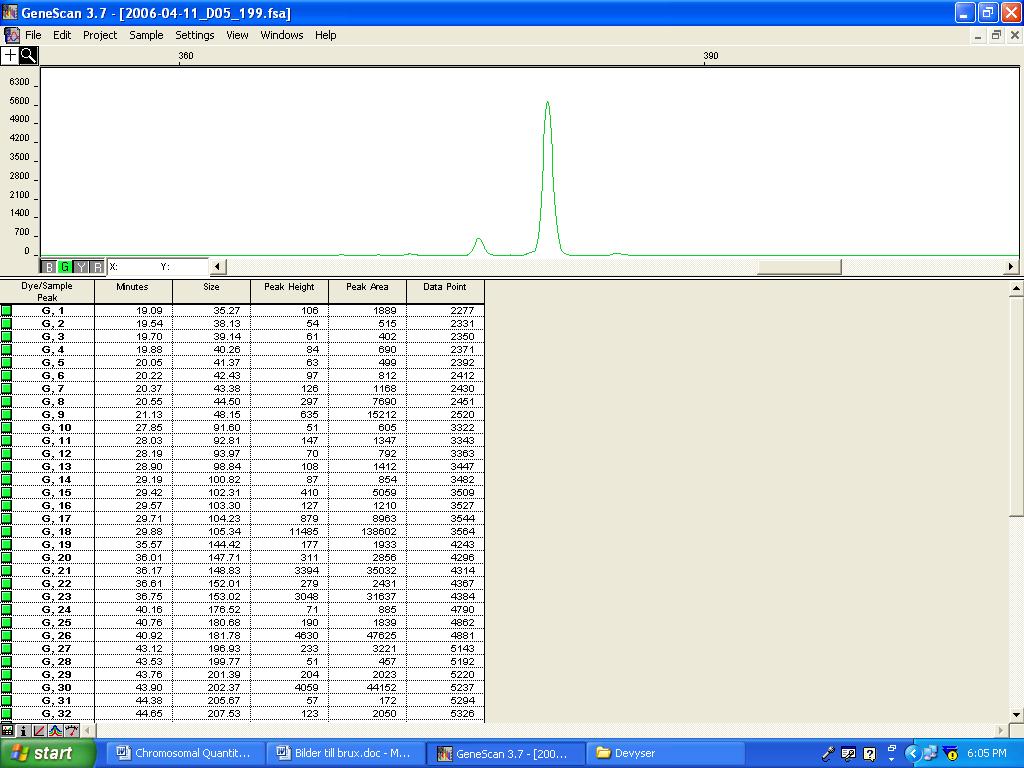
Task: Click size value 153.02
Action: [224, 597]
